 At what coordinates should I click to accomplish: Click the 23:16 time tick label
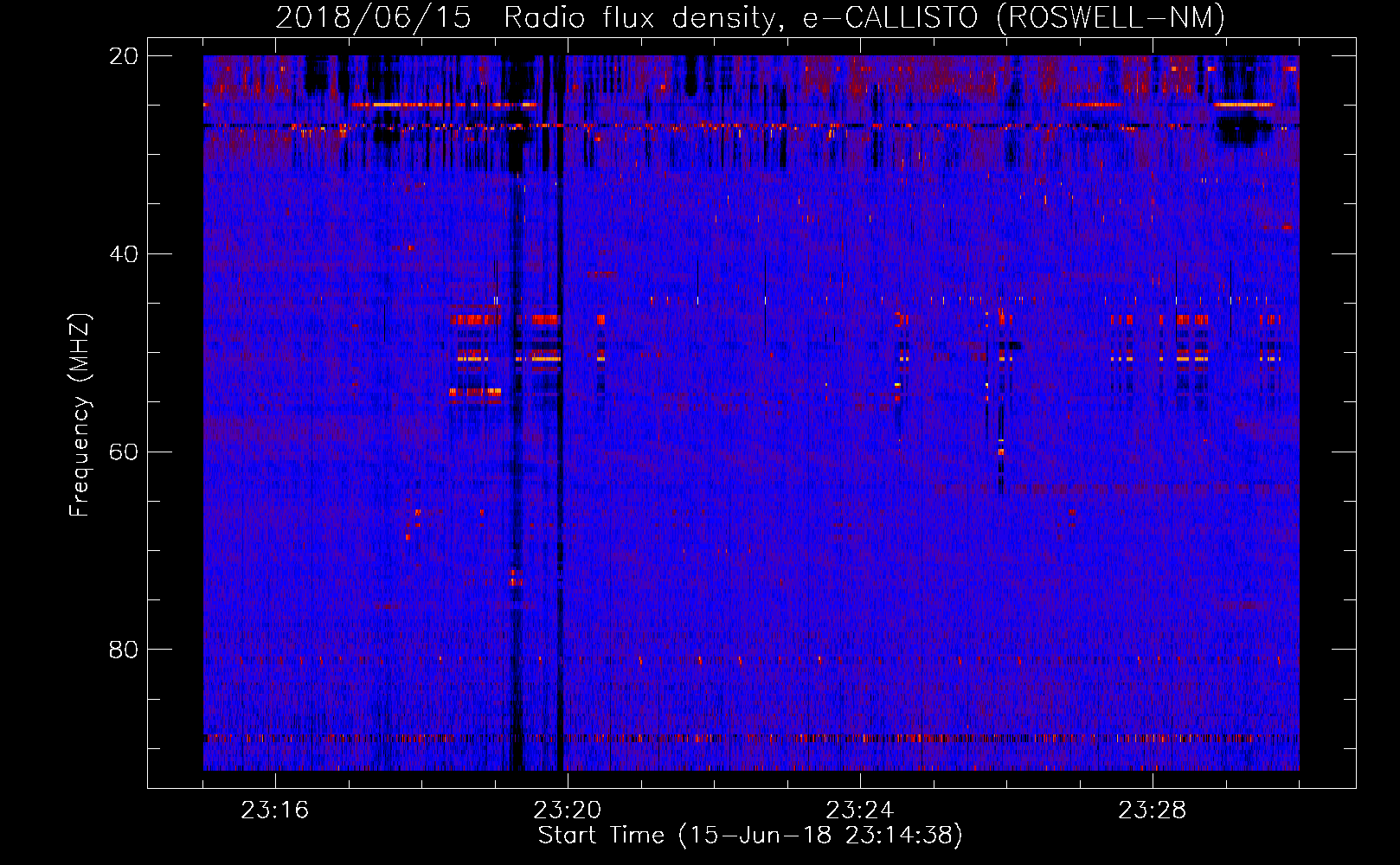click(x=275, y=811)
